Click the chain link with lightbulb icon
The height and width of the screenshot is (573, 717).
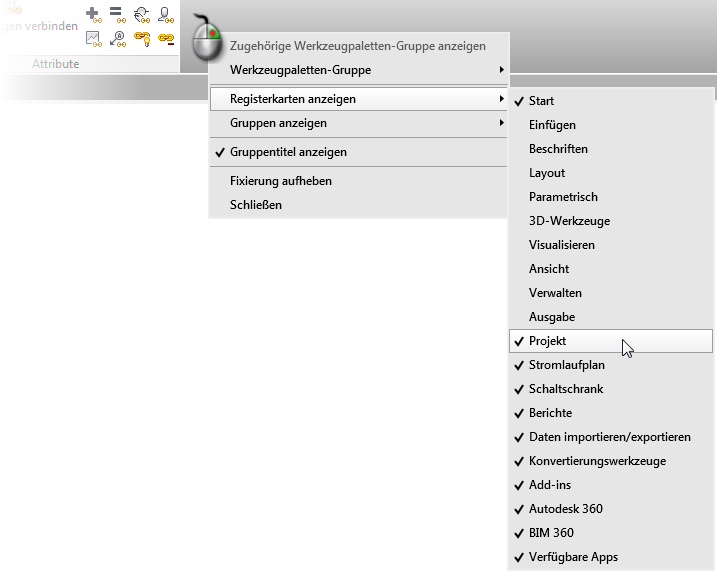pos(142,39)
